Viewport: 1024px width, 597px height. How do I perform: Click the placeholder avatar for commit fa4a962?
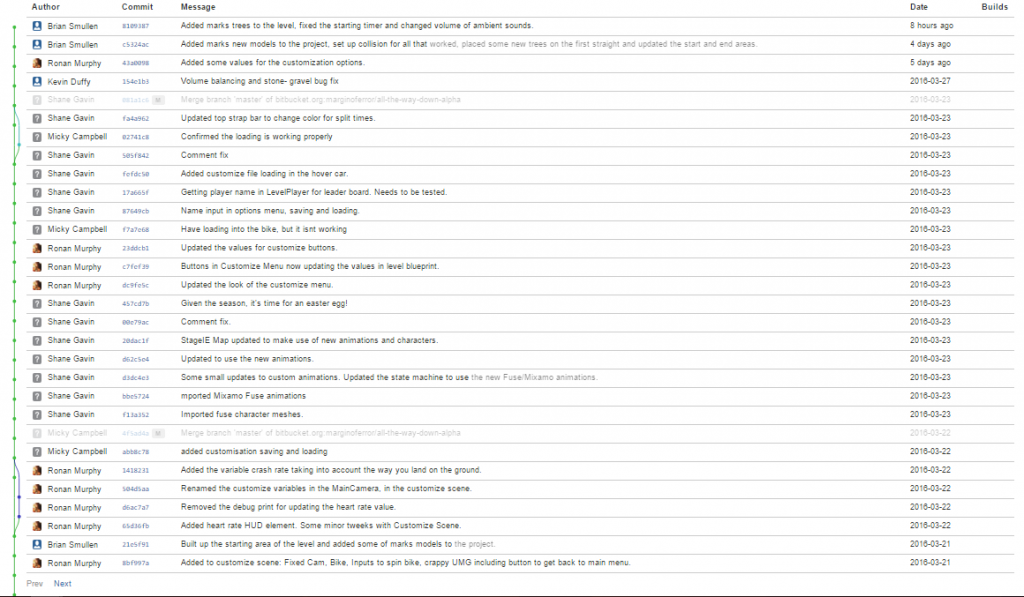[x=37, y=118]
